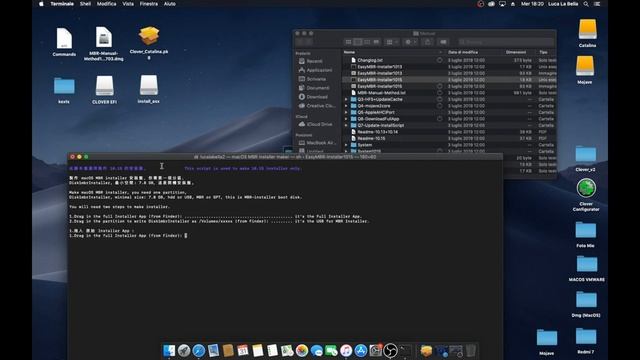The image size is (640, 360).
Task: Open the Finestra menu
Action: [149, 4]
